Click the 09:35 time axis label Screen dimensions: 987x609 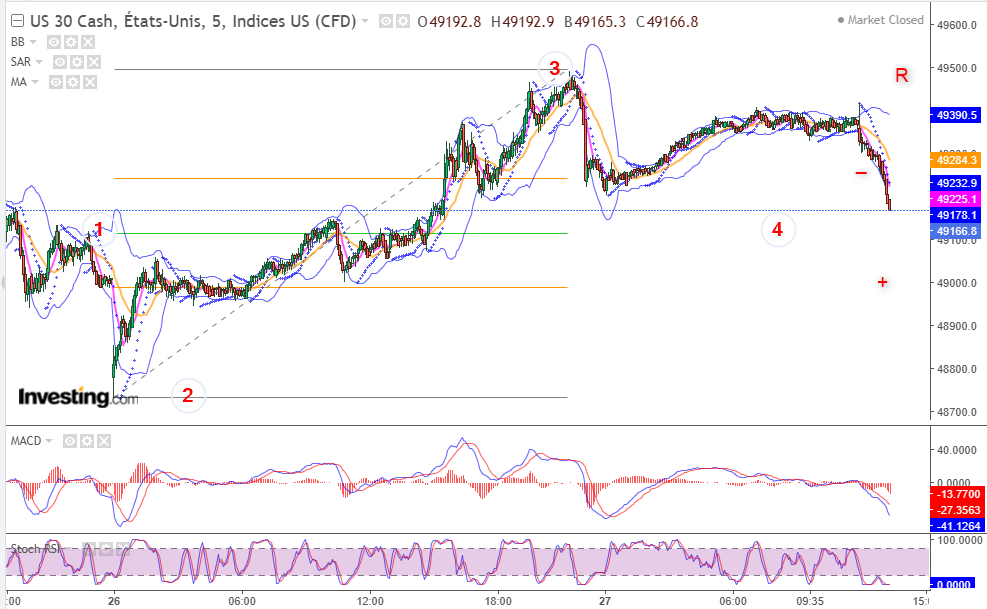pyautogui.click(x=810, y=601)
